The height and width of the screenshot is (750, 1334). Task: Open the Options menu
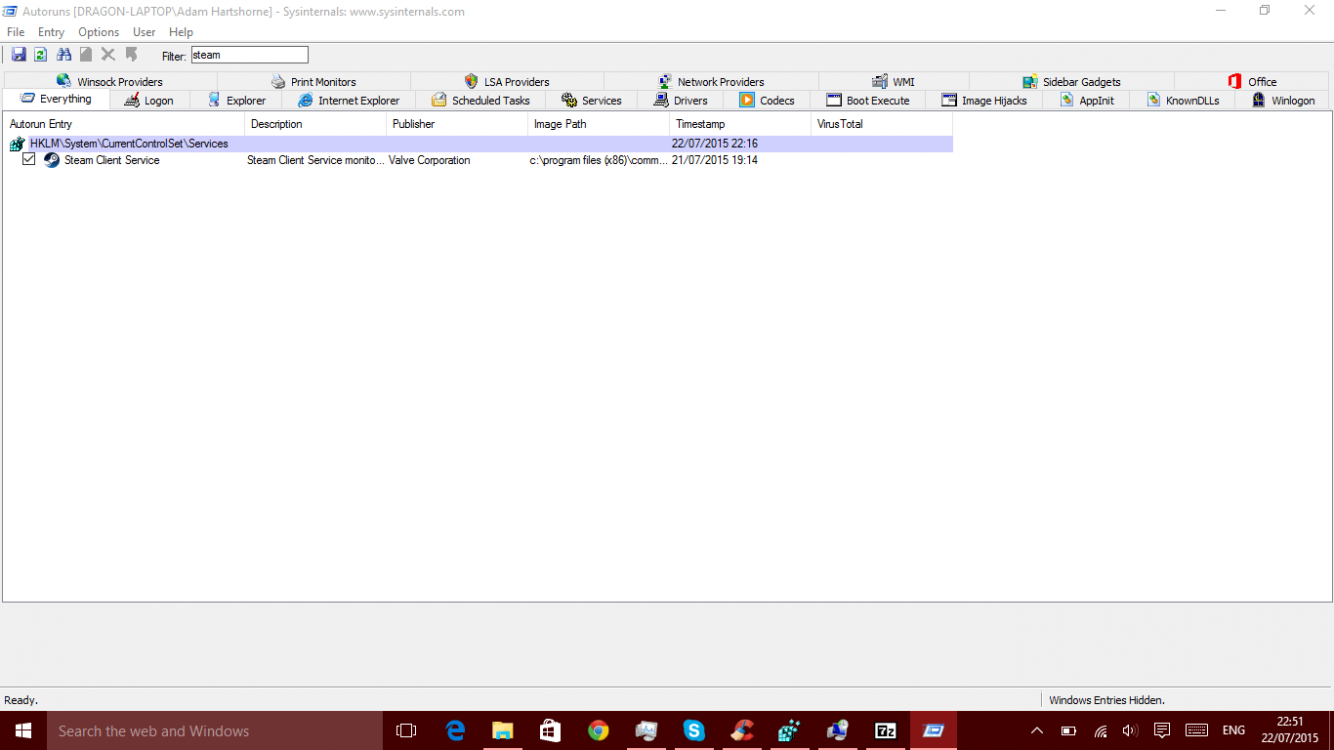[x=99, y=32]
